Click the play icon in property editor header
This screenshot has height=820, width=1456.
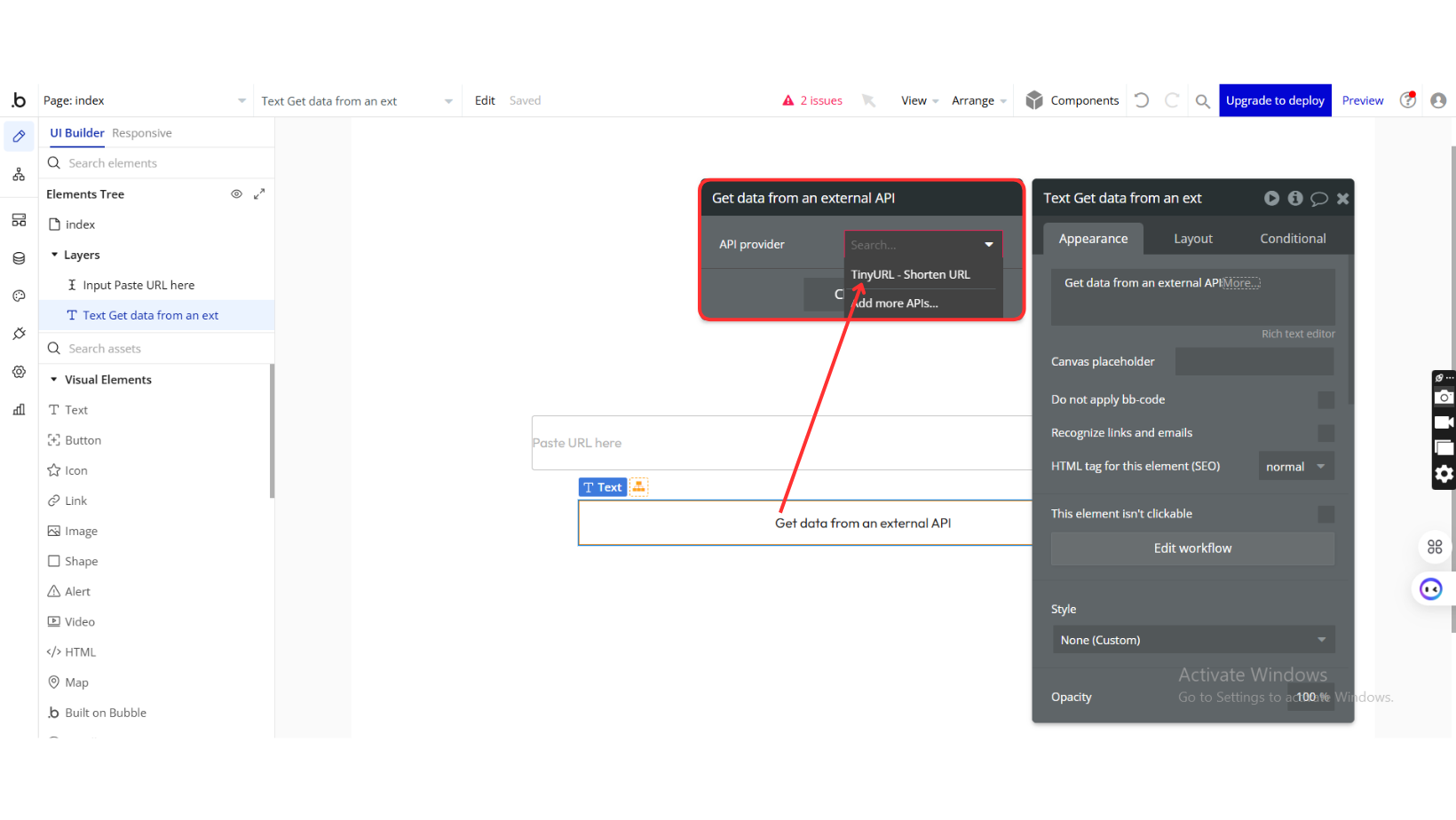[1272, 198]
